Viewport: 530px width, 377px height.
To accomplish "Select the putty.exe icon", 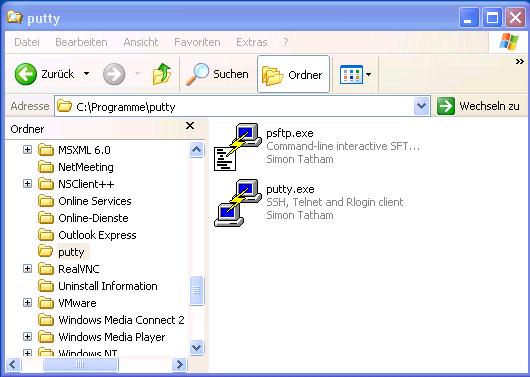I will tap(238, 203).
